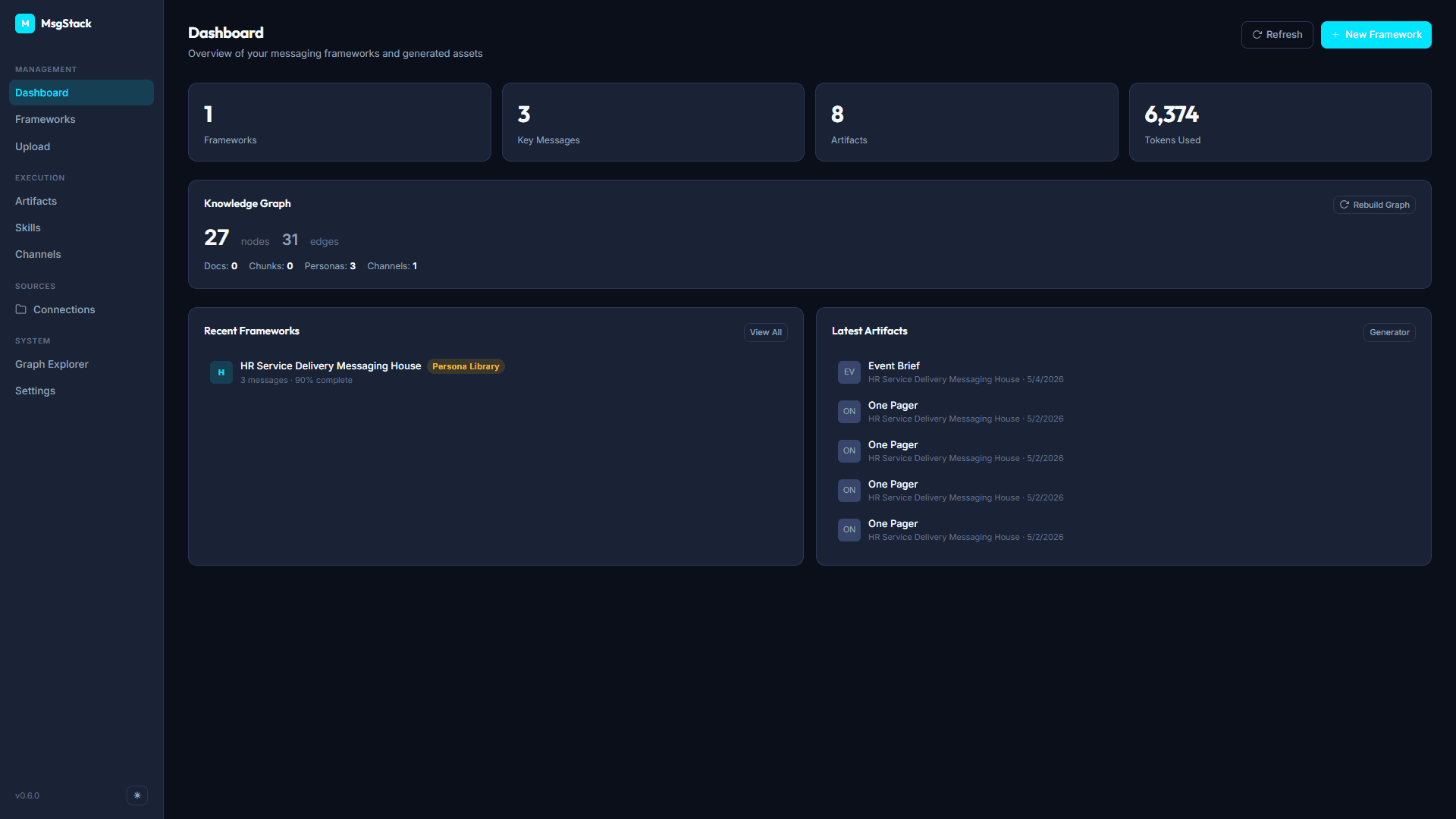The height and width of the screenshot is (819, 1456).
Task: Click the Chunks: 0 stat
Action: [271, 266]
